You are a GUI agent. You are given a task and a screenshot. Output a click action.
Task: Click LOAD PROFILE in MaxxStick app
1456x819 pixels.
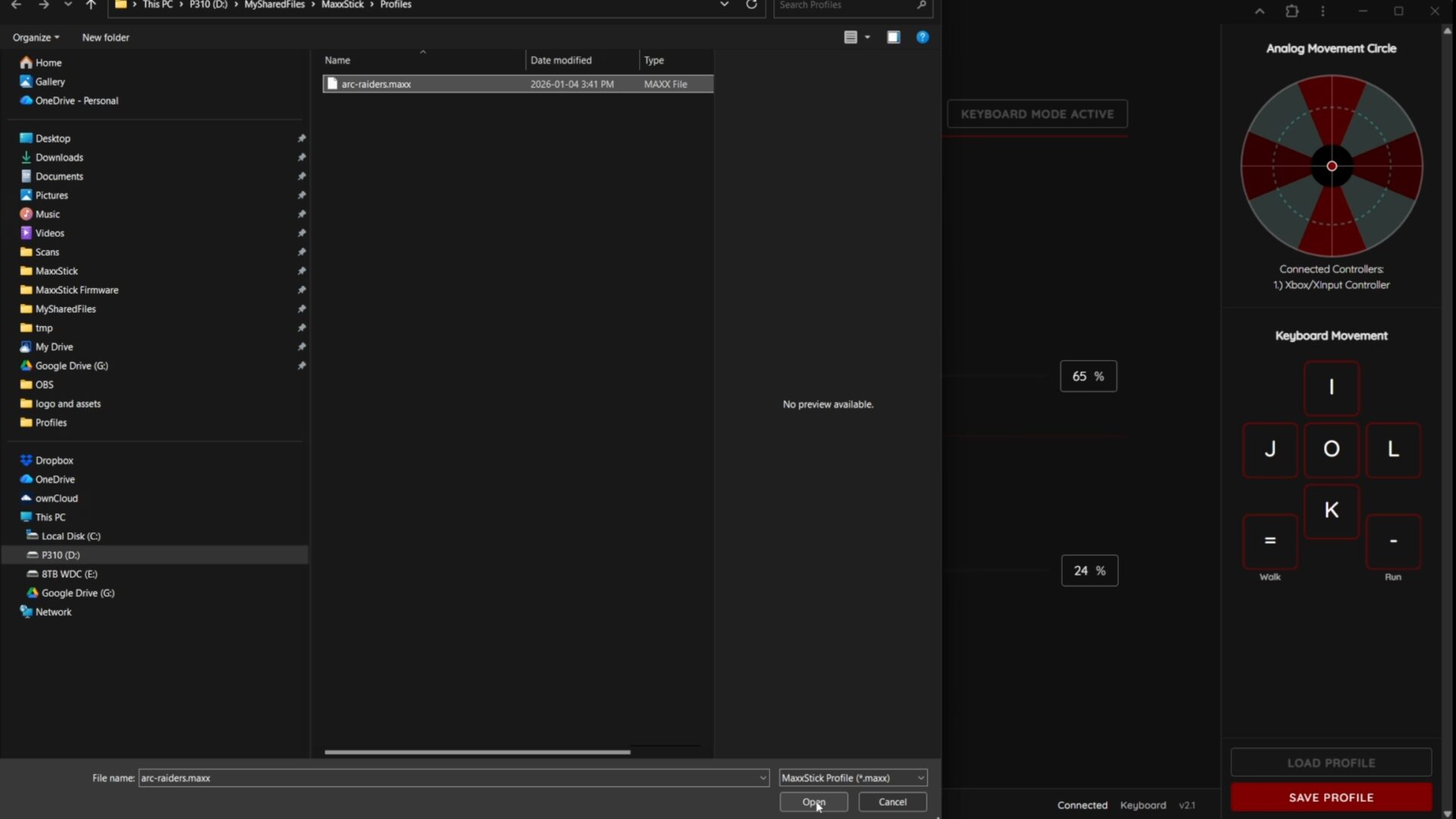1331,763
